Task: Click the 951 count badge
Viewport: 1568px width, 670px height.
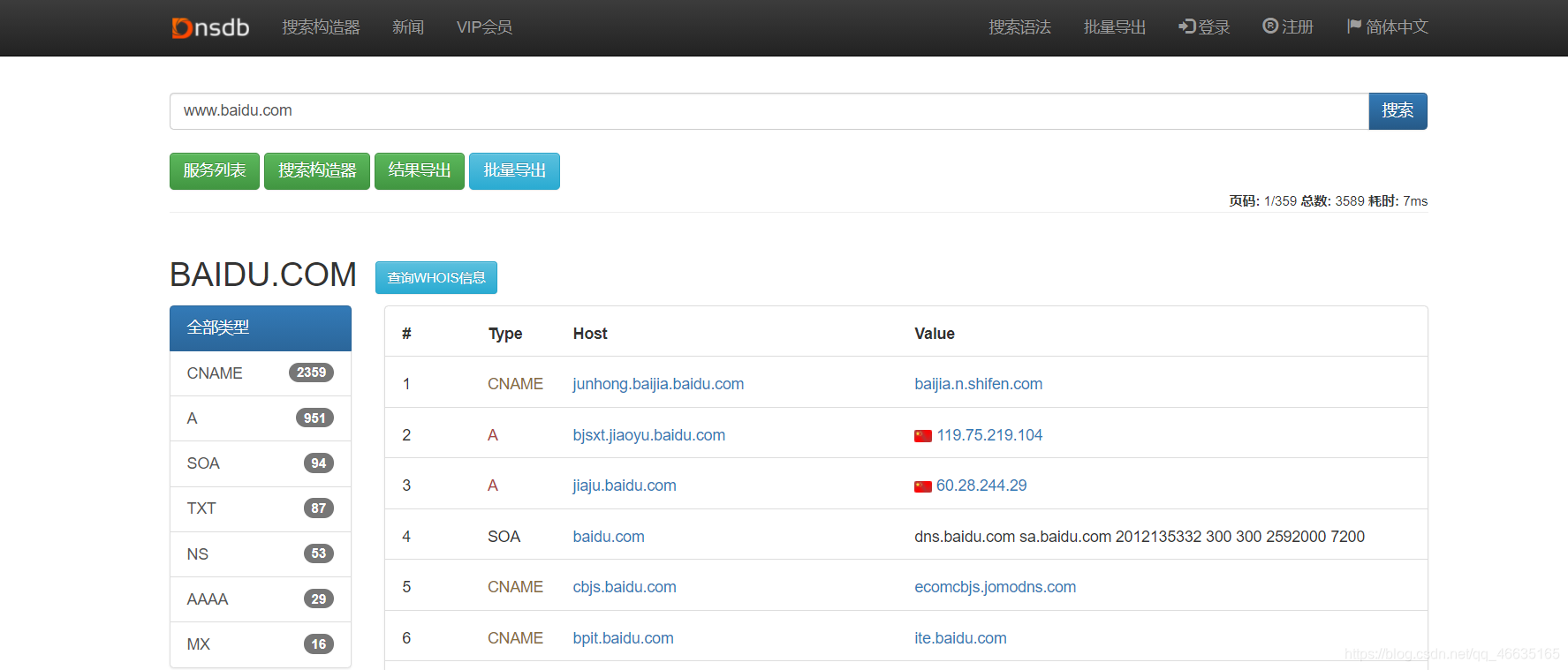Action: click(314, 418)
